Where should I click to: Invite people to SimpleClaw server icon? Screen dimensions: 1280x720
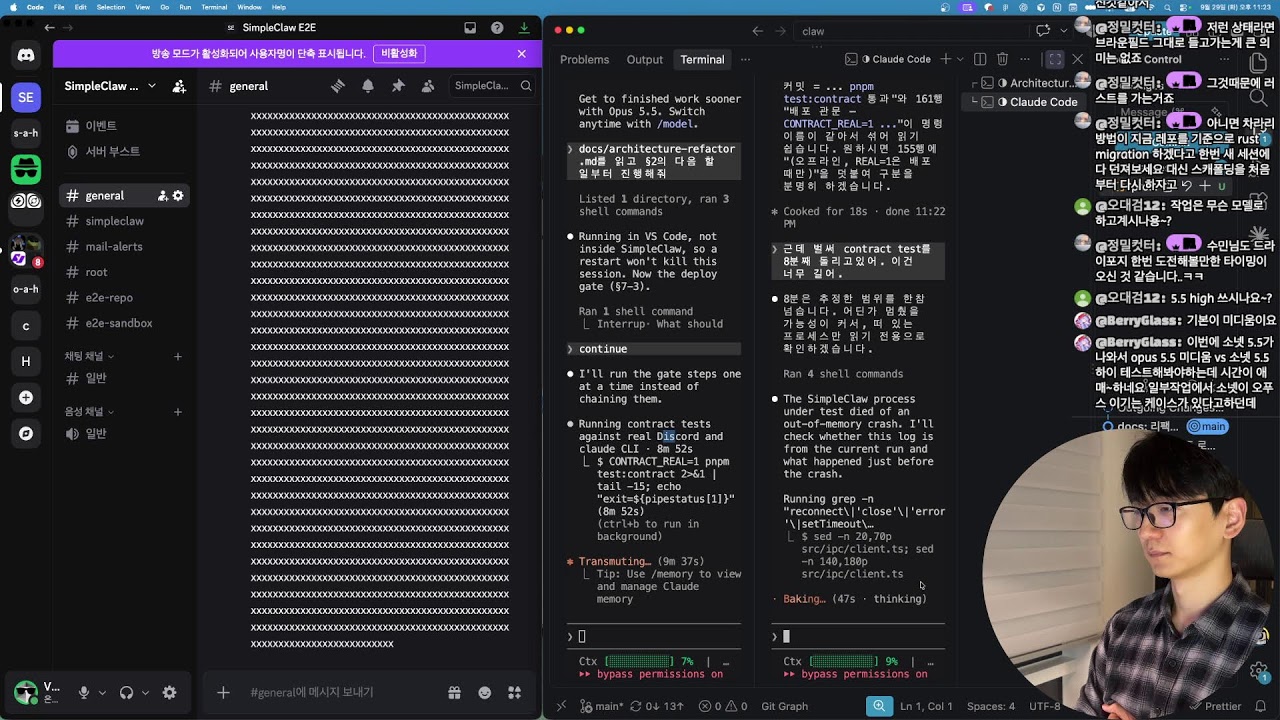click(179, 86)
